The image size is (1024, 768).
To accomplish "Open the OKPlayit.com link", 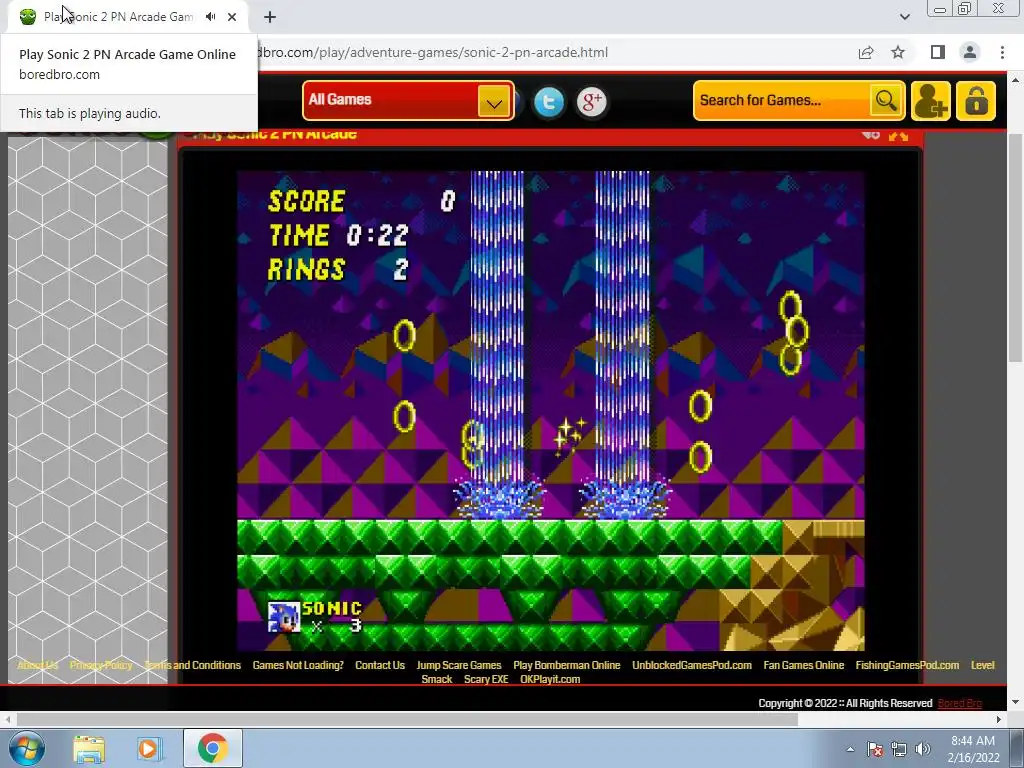I will tap(550, 679).
